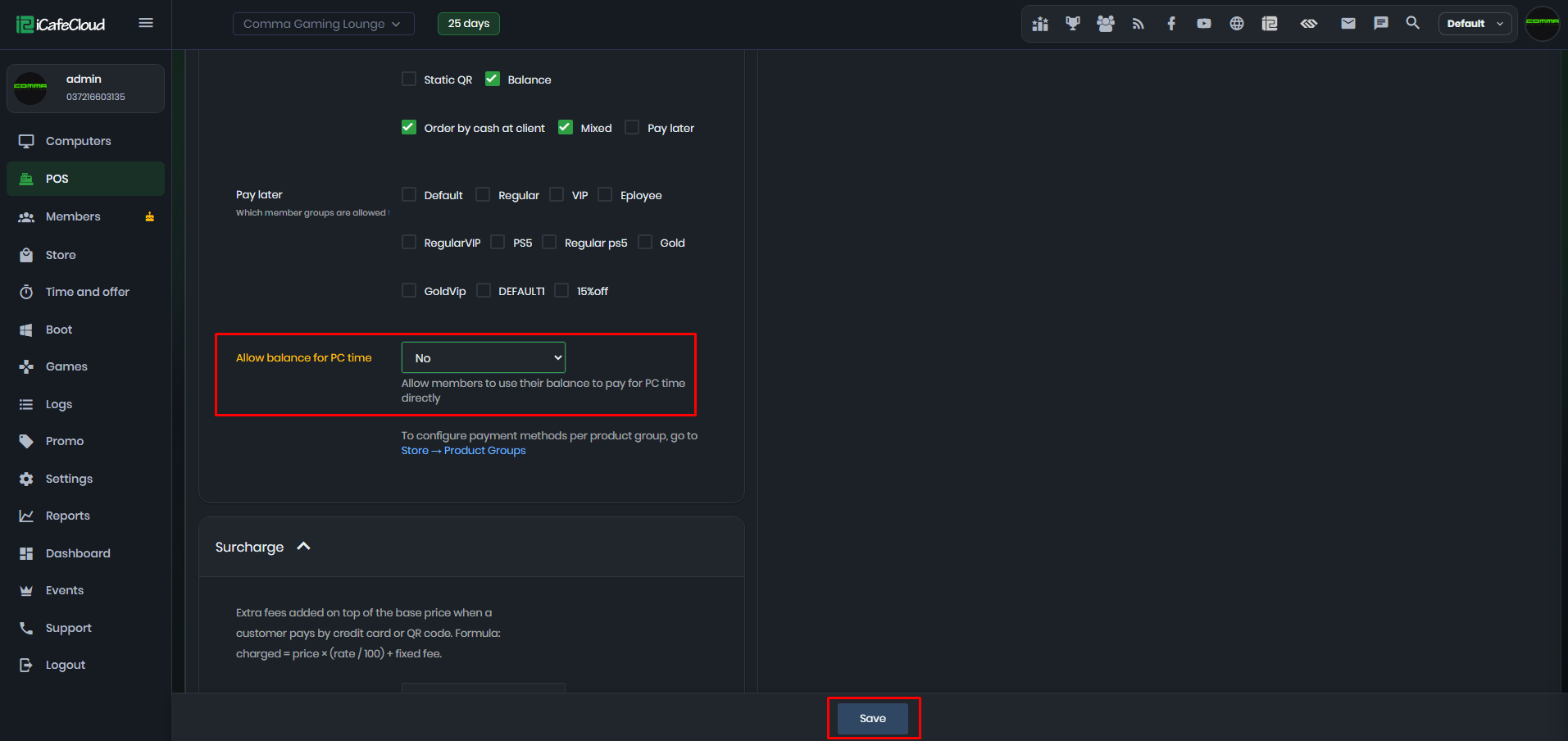
Task: Click the 25 days license badge
Action: coord(469,24)
